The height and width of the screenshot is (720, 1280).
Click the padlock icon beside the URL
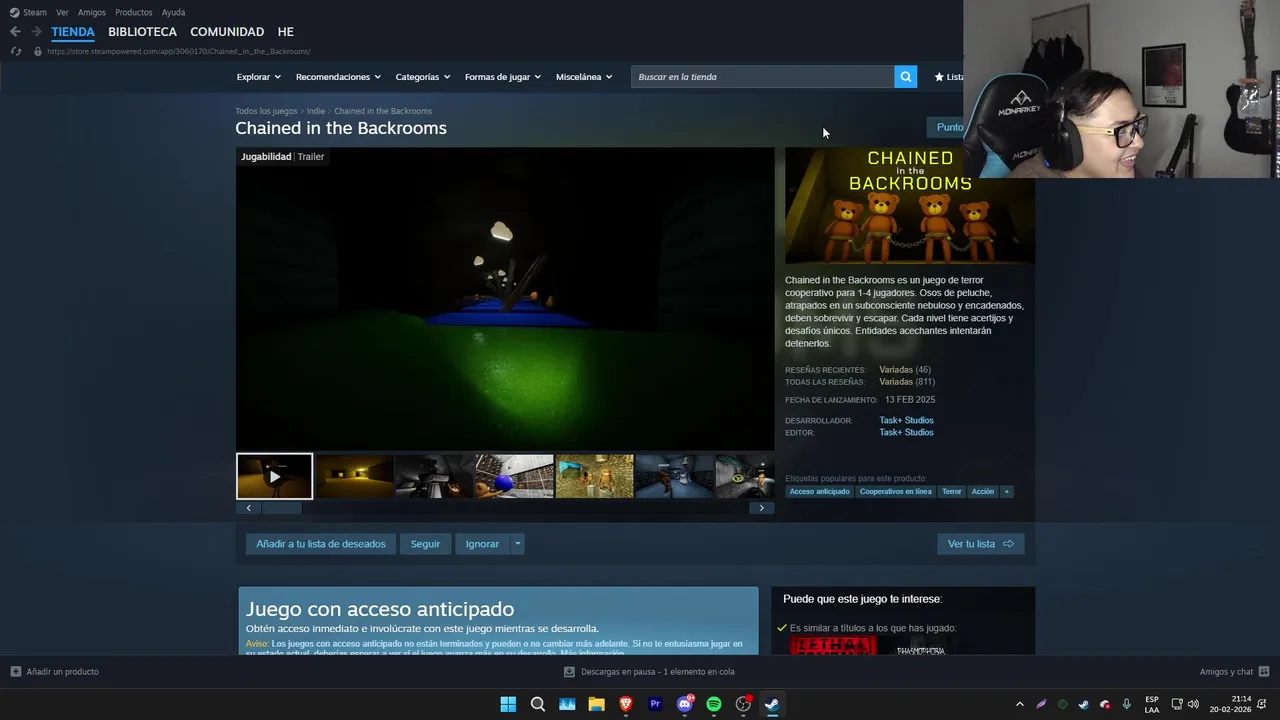38,51
